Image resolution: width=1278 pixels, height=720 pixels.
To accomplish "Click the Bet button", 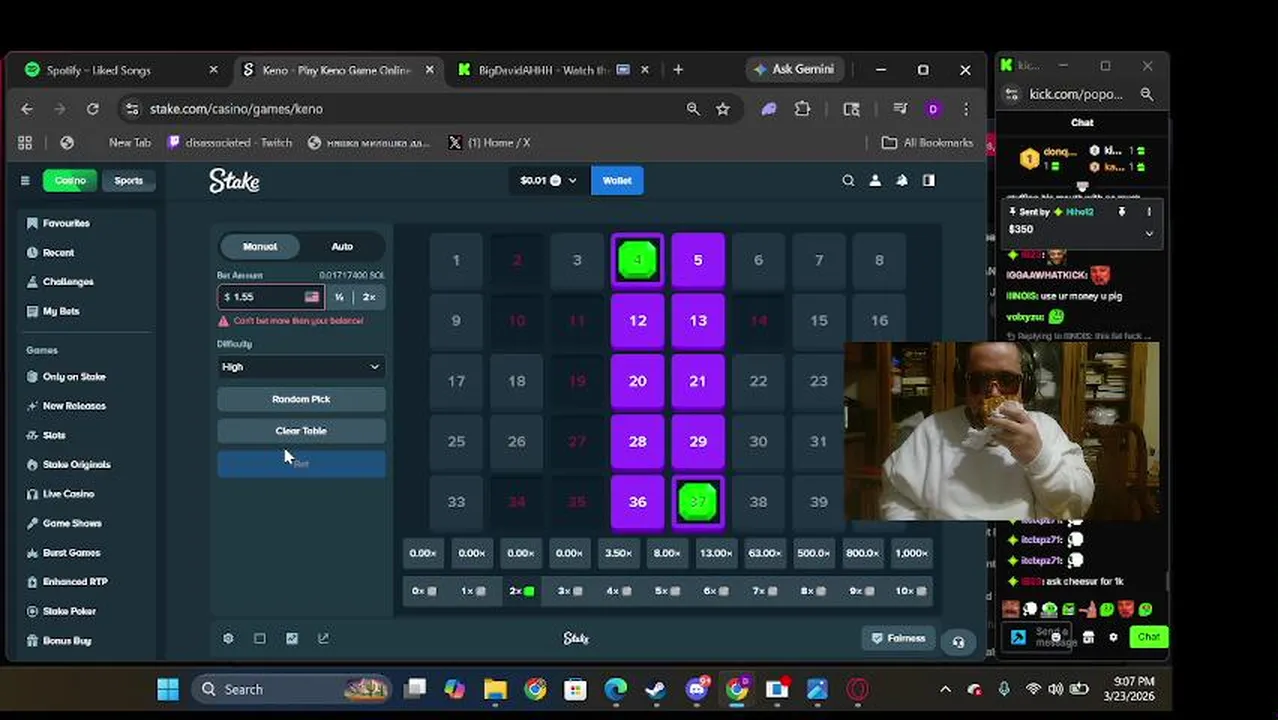I will click(x=301, y=464).
